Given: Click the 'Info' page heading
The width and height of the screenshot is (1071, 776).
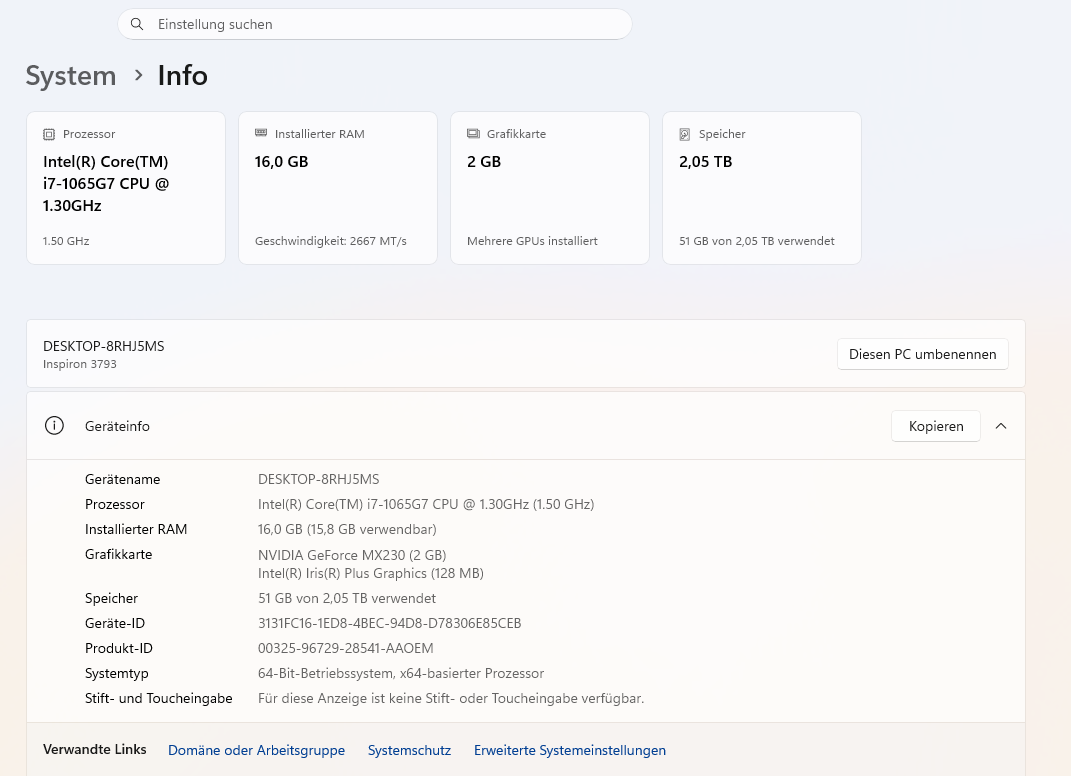Looking at the screenshot, I should coord(182,75).
